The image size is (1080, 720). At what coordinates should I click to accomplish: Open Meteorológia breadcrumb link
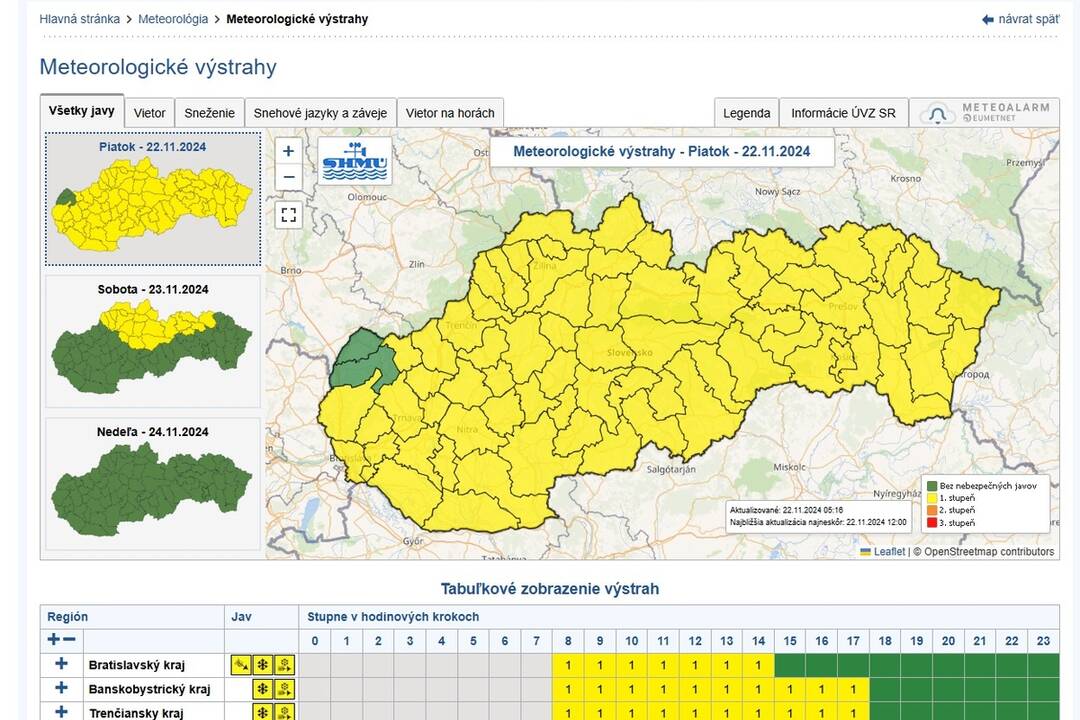(173, 19)
